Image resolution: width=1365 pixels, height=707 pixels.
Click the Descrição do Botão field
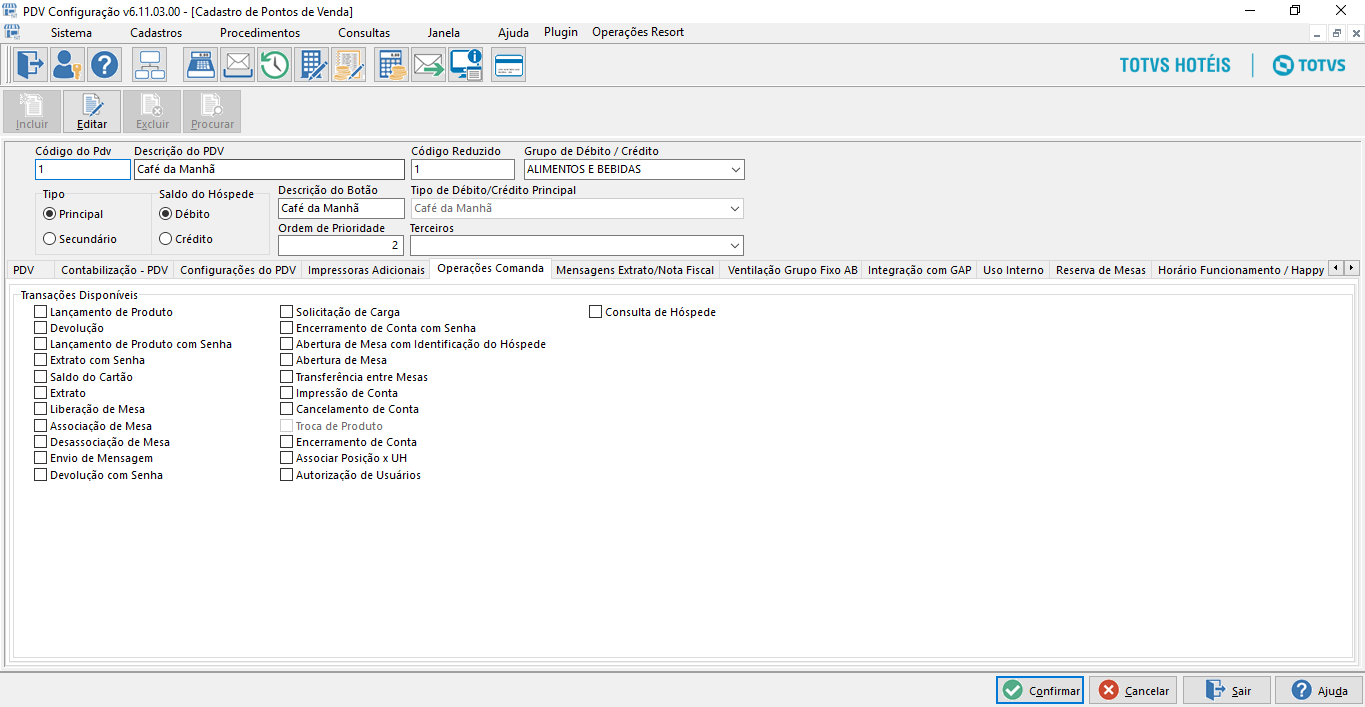point(341,208)
